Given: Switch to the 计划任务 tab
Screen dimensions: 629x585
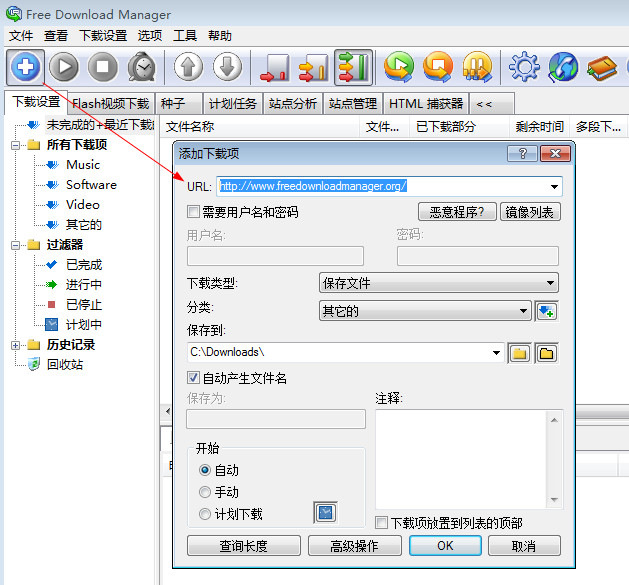Looking at the screenshot, I should (233, 104).
